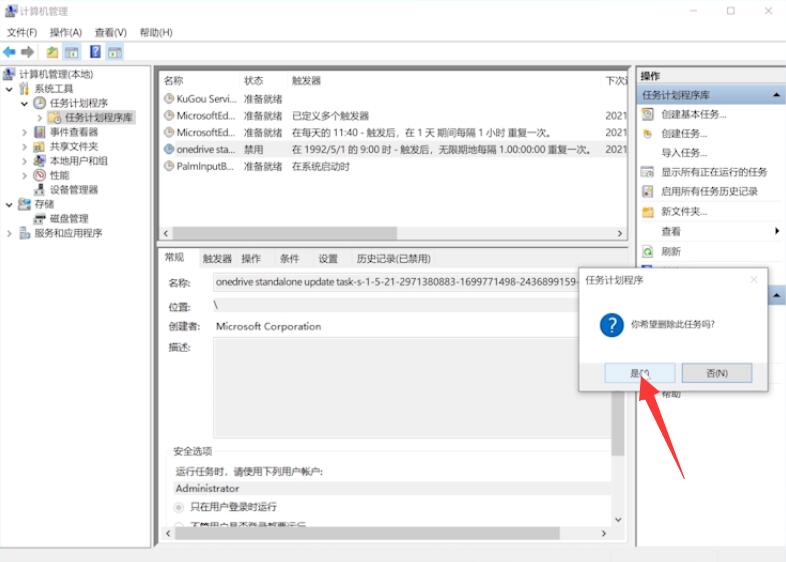Click the back arrow toolbar icon
Viewport: 786px width, 562px height.
[10, 52]
